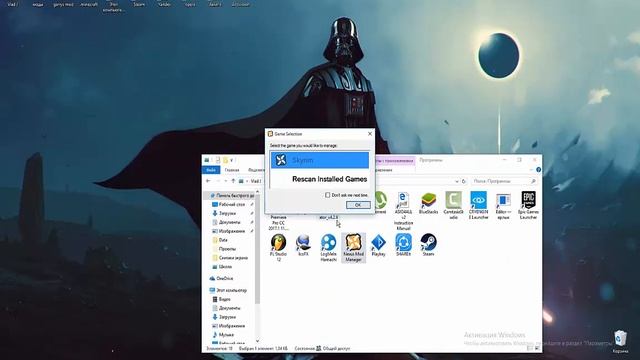Image resolution: width=640 pixels, height=360 pixels.
Task: Open the Главная ribbon tab
Action: pyautogui.click(x=232, y=170)
